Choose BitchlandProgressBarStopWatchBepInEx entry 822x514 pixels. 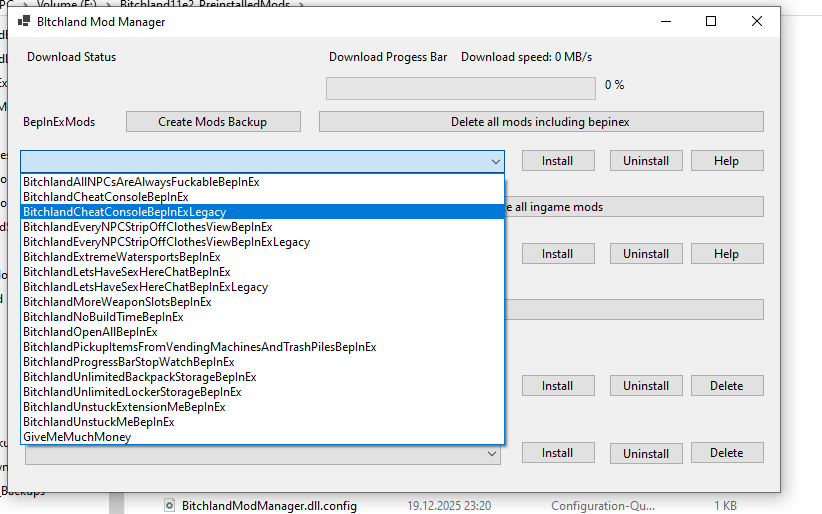262,362
